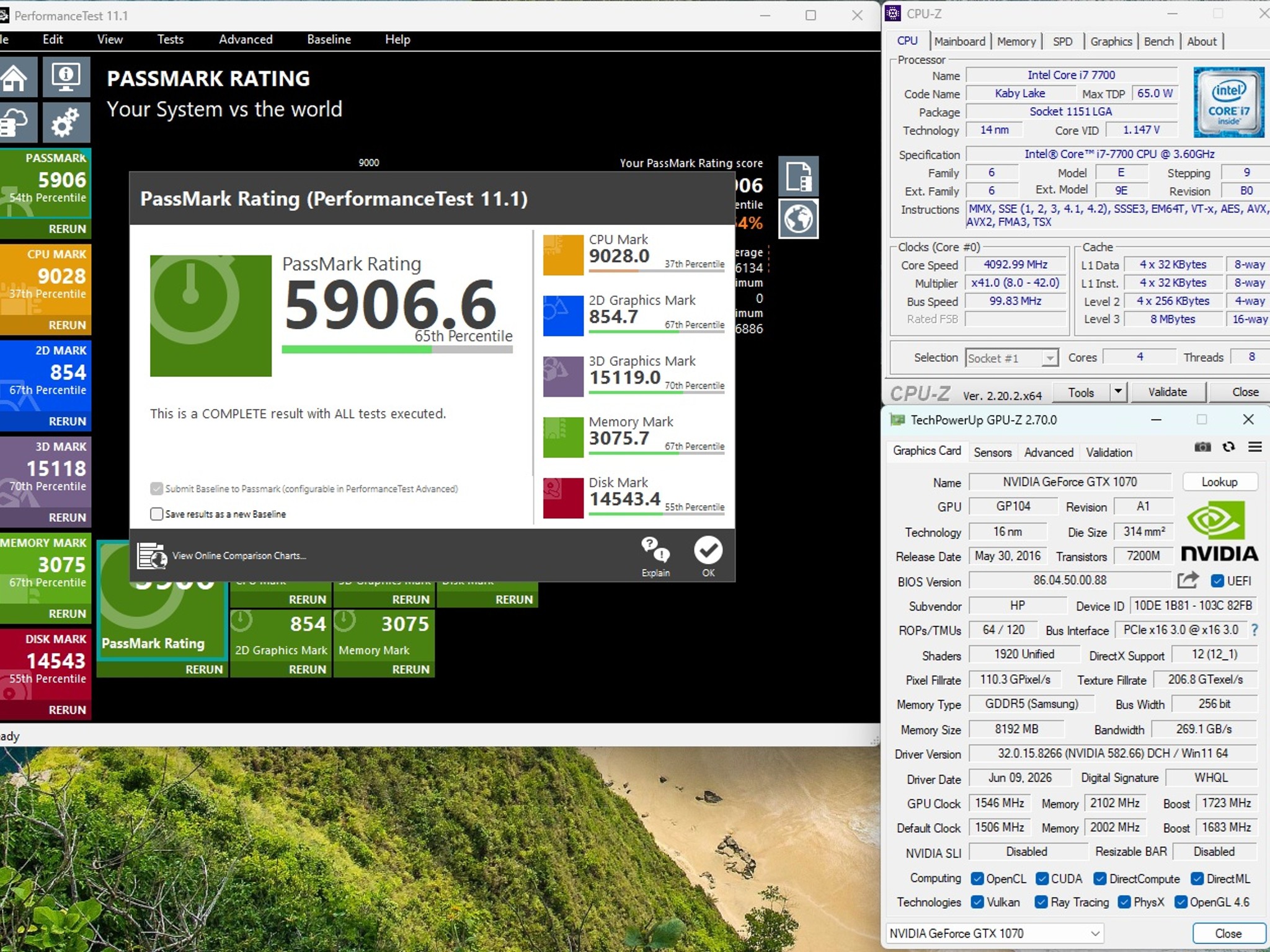
Task: Click the CPU-Z title bar app icon
Action: click(x=893, y=13)
